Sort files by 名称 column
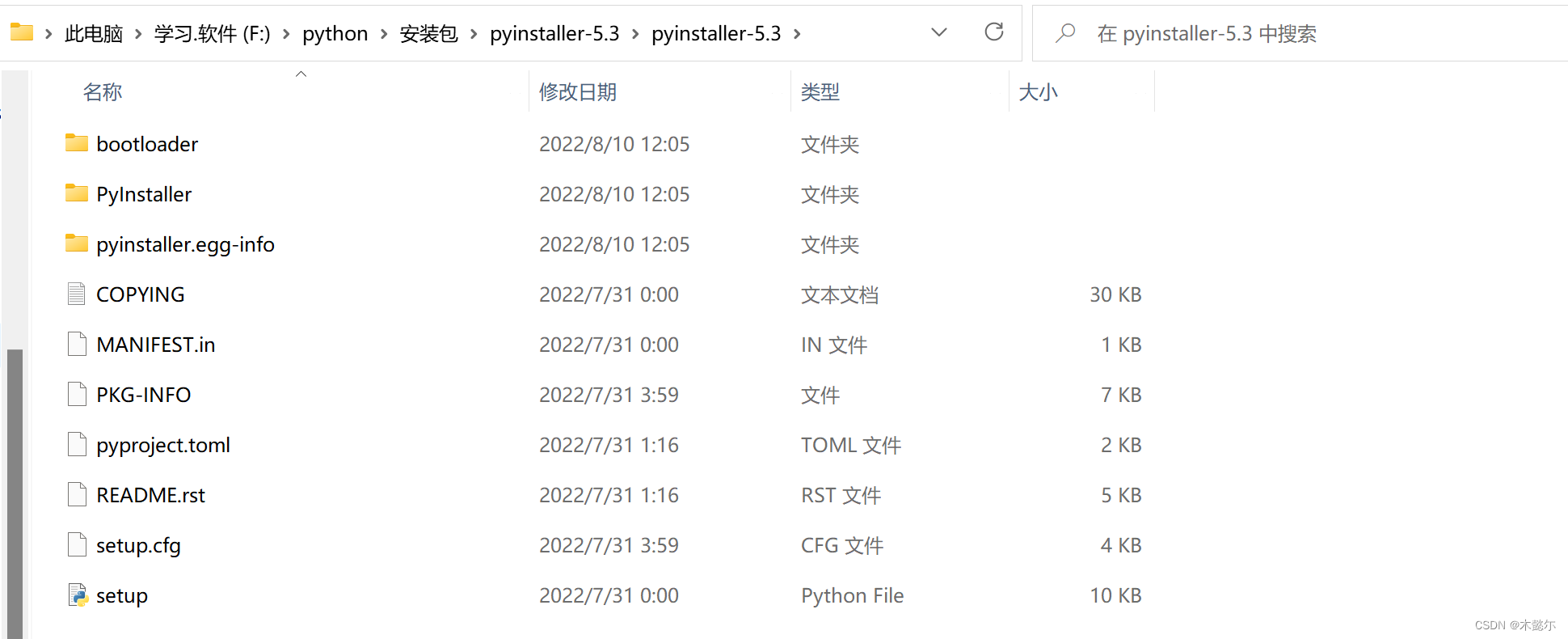 [x=103, y=91]
